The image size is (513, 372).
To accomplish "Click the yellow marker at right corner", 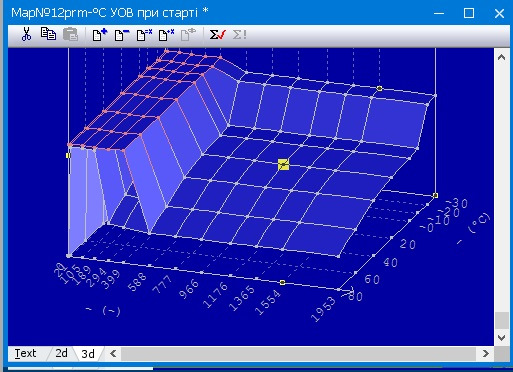I will pyautogui.click(x=435, y=195).
